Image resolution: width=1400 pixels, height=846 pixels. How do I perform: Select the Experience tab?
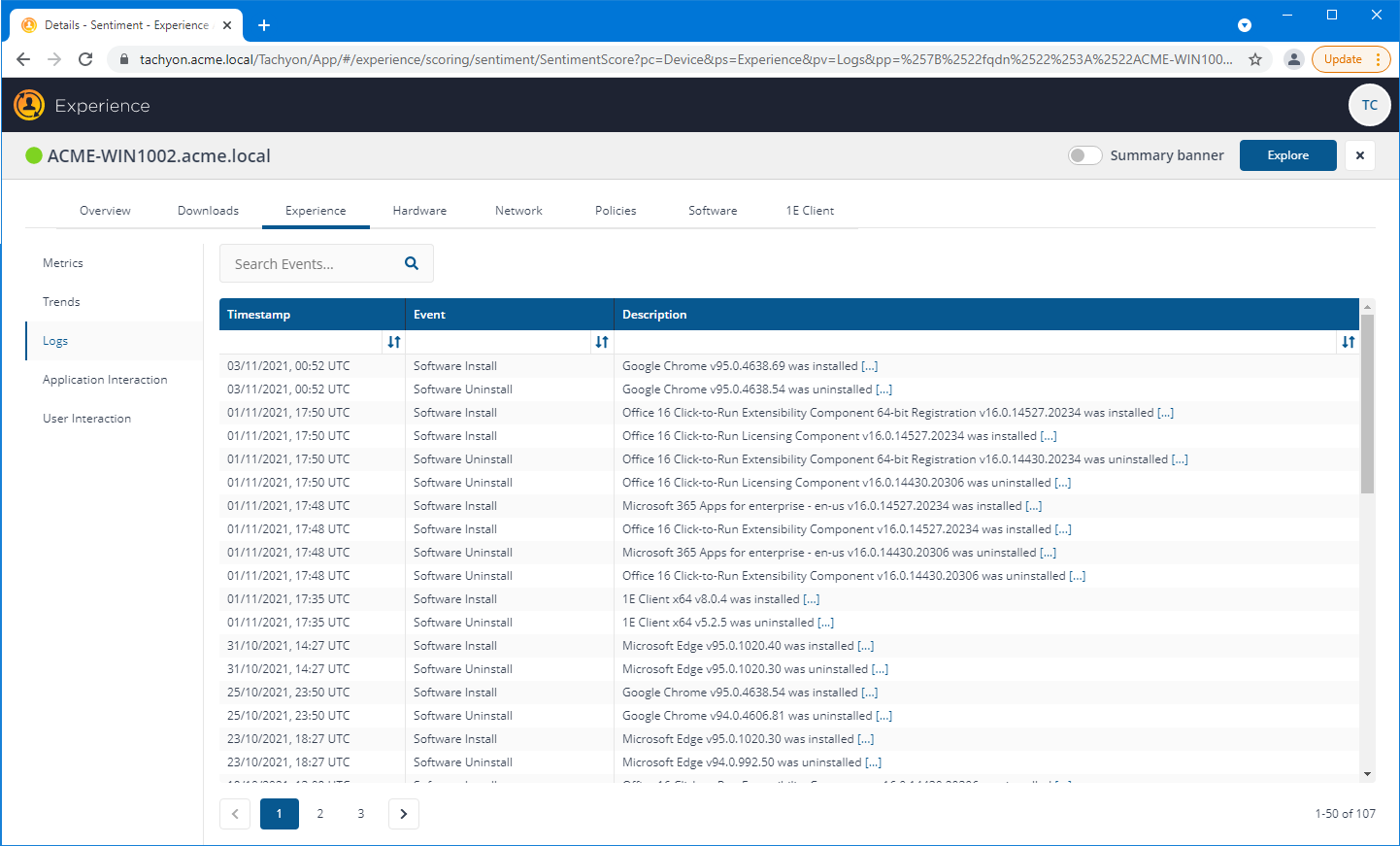(x=316, y=211)
